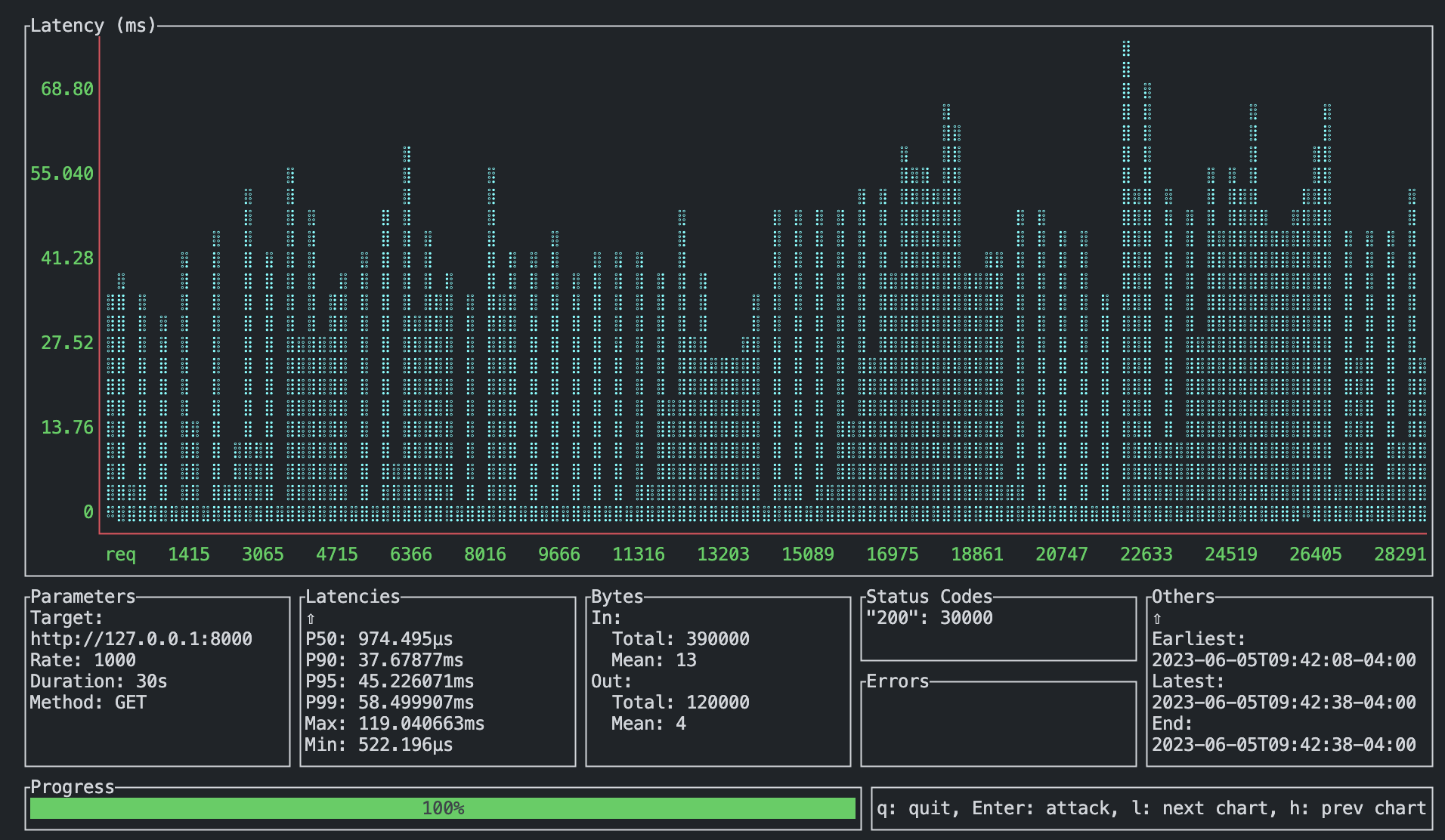Click the x-axis 'req' label
This screenshot has width=1445, height=840.
(120, 554)
